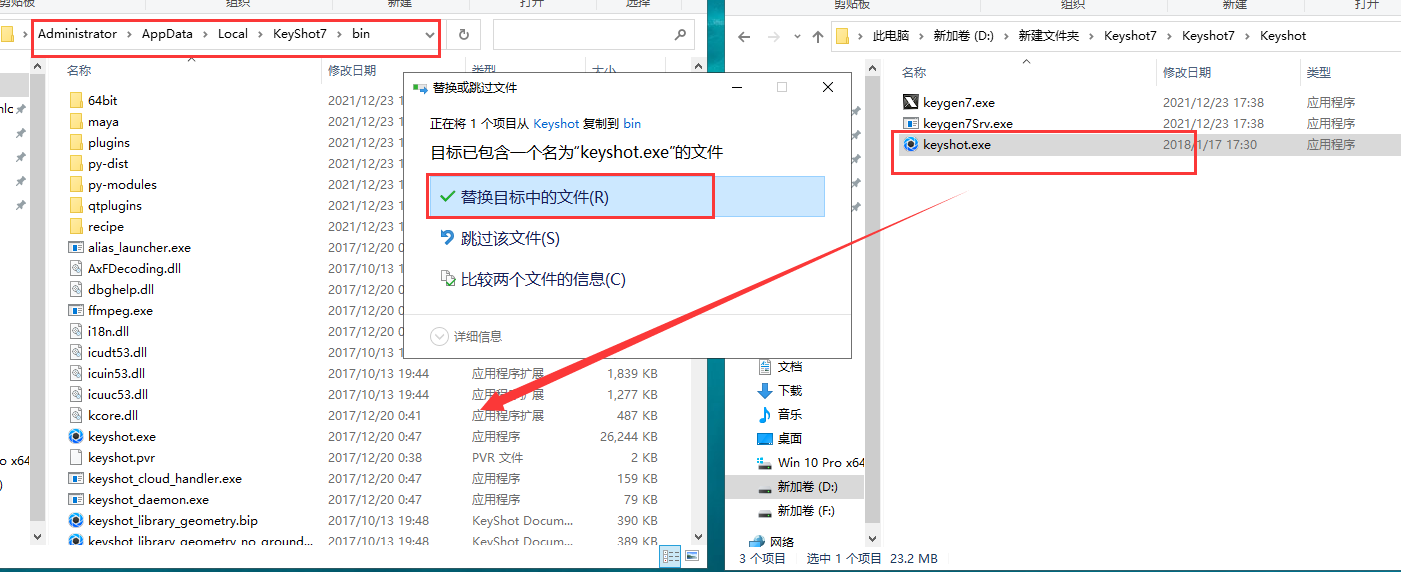Click the refresh icon in bin window
The image size is (1401, 572).
tap(463, 34)
